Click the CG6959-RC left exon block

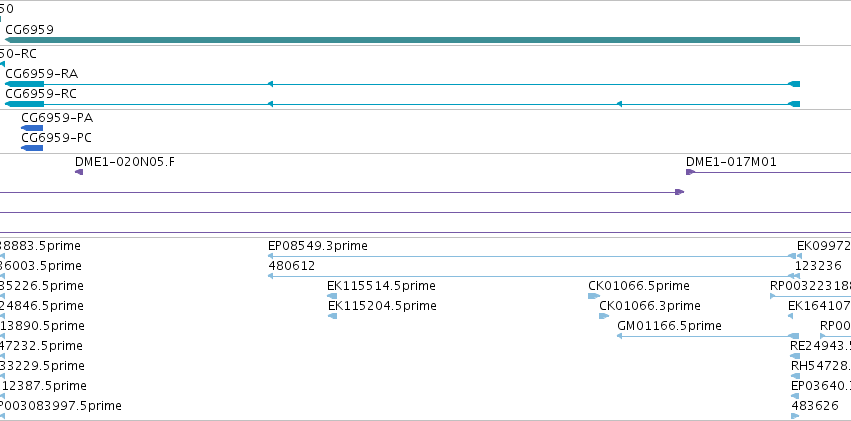[x=24, y=104]
